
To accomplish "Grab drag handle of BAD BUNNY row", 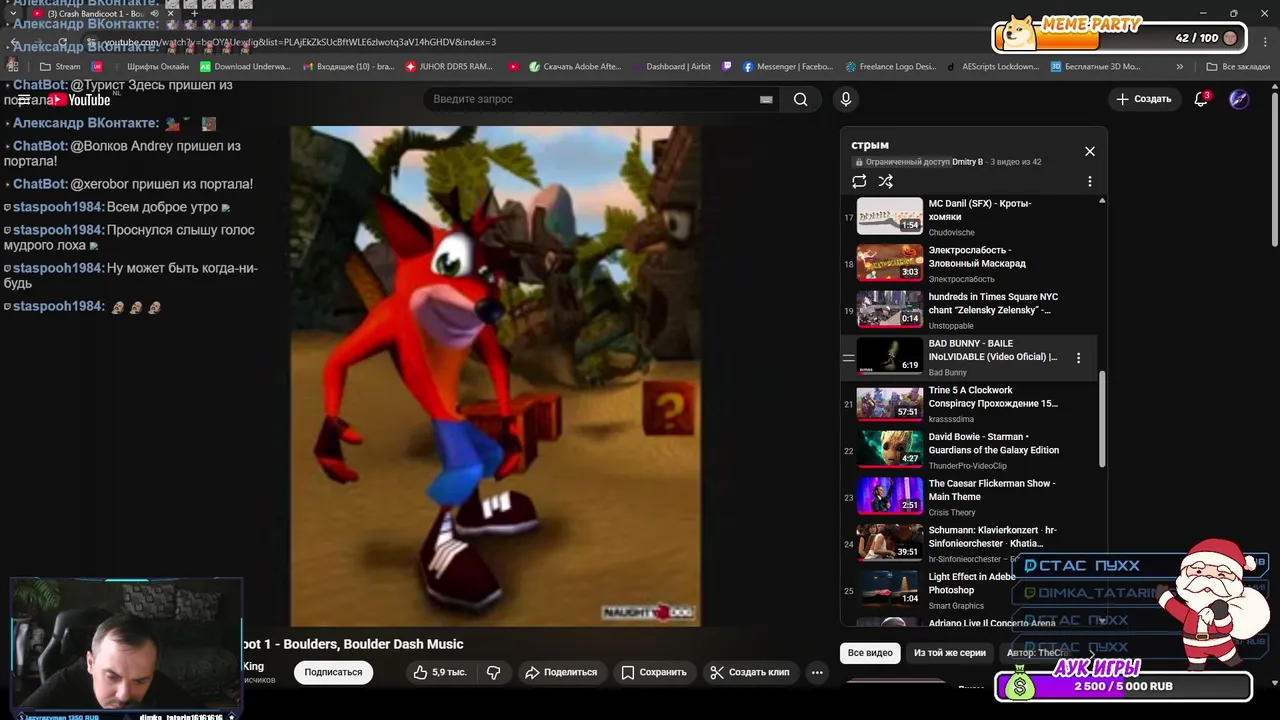I will click(x=848, y=358).
